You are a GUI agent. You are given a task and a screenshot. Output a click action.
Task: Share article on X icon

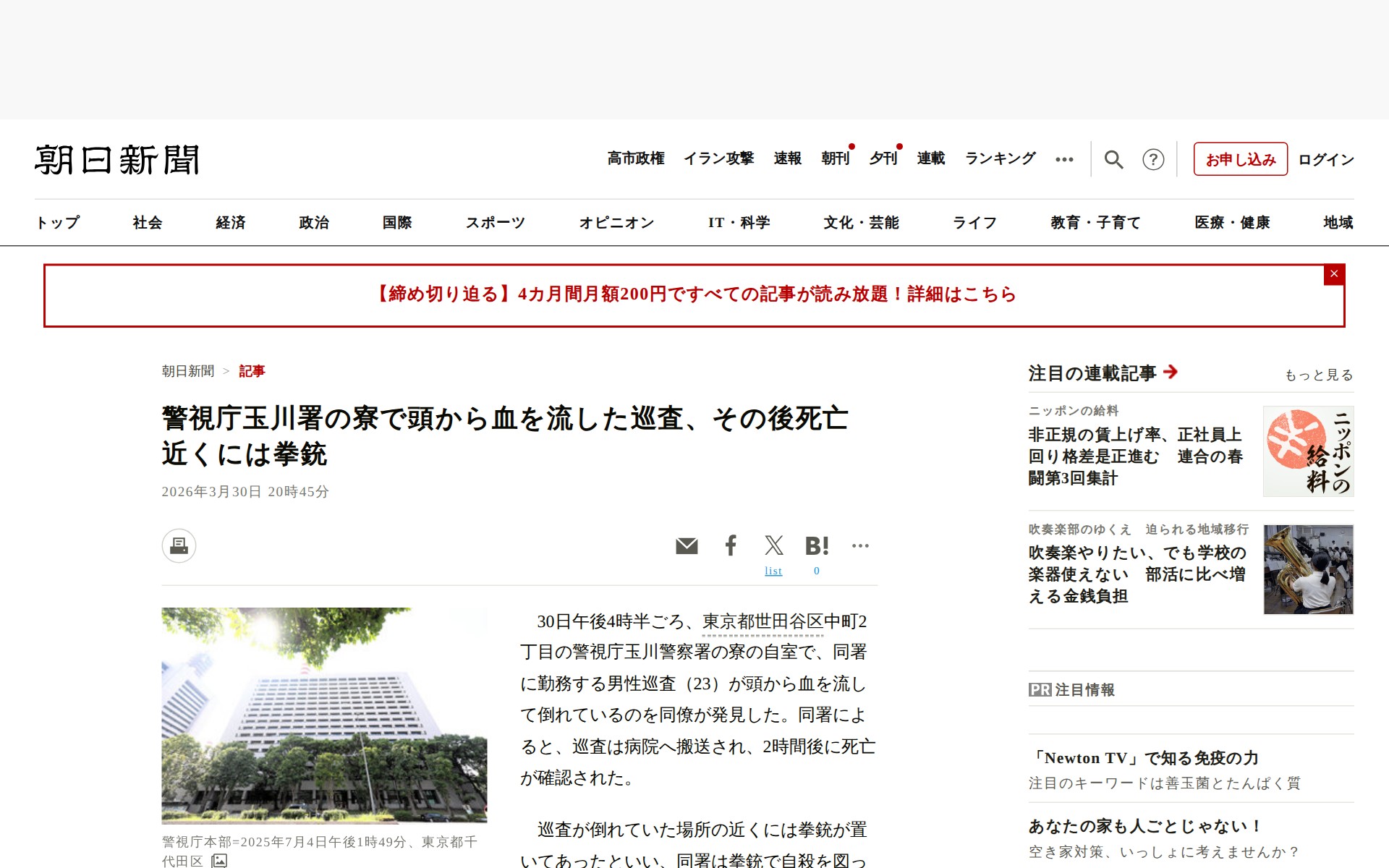(x=773, y=545)
